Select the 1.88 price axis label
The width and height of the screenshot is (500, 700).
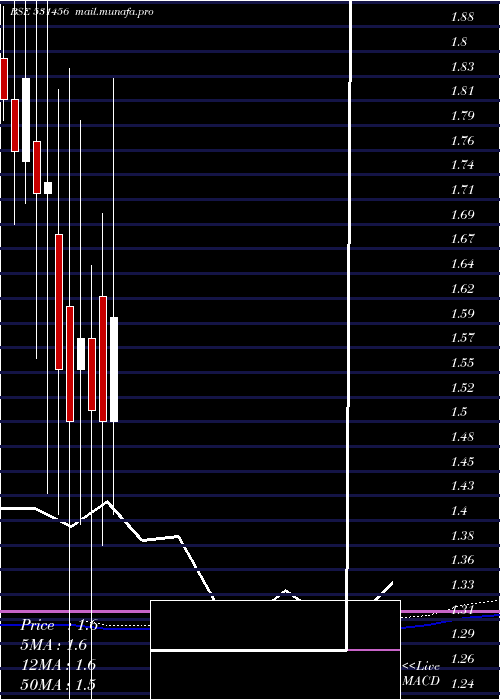click(x=462, y=17)
